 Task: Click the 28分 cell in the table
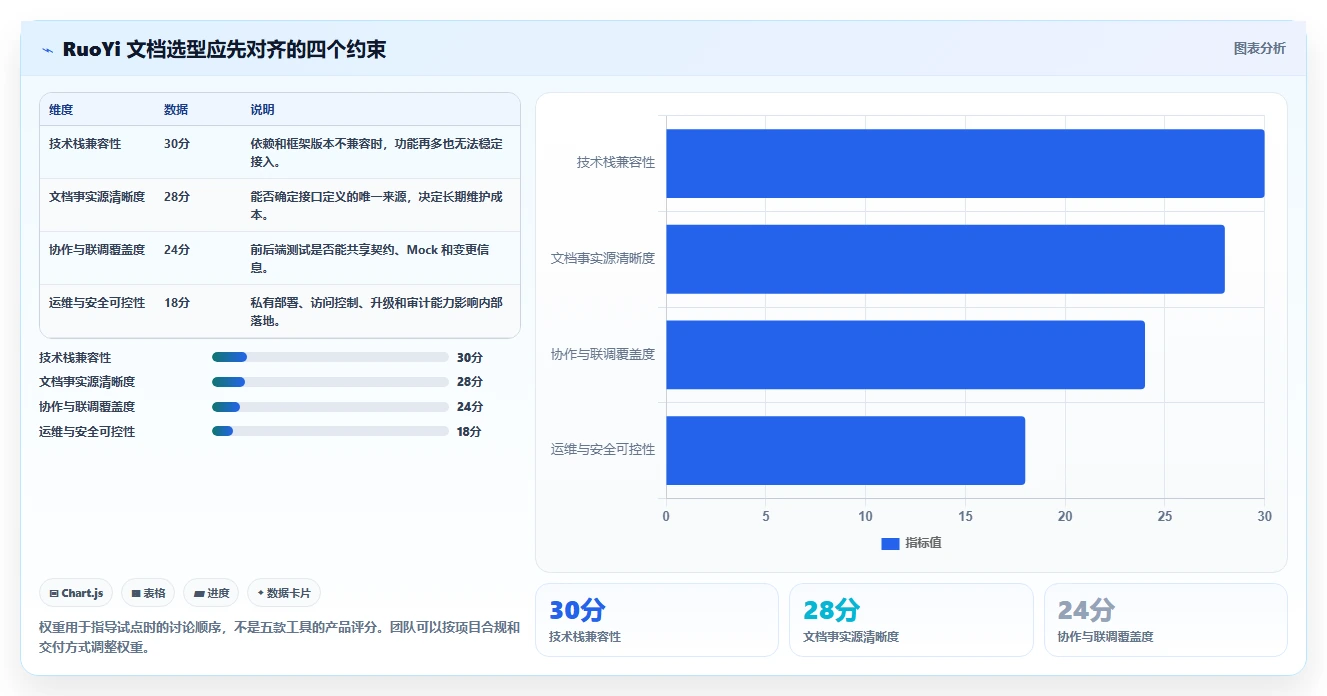tap(177, 197)
